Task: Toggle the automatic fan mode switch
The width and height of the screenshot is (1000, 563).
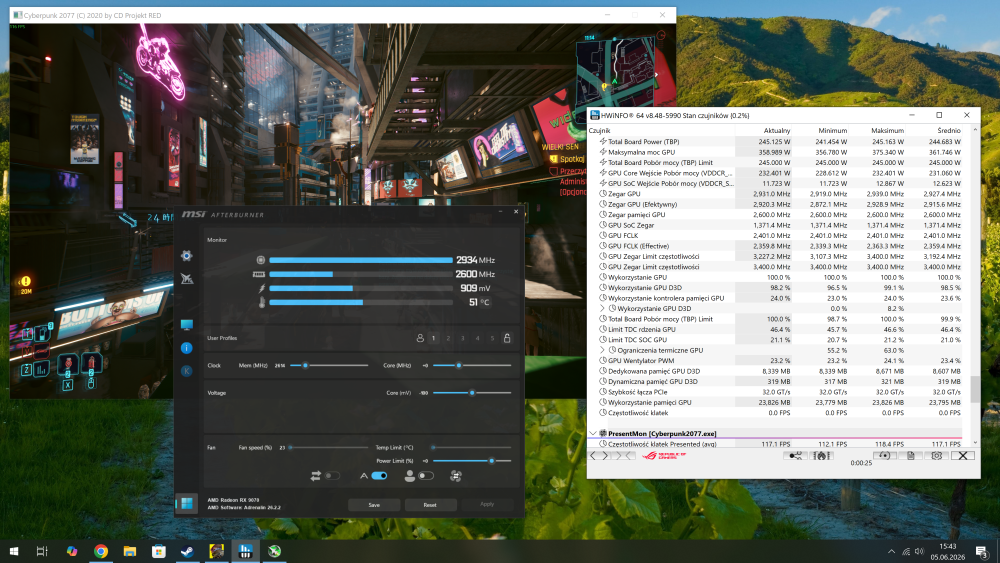Action: pos(379,476)
